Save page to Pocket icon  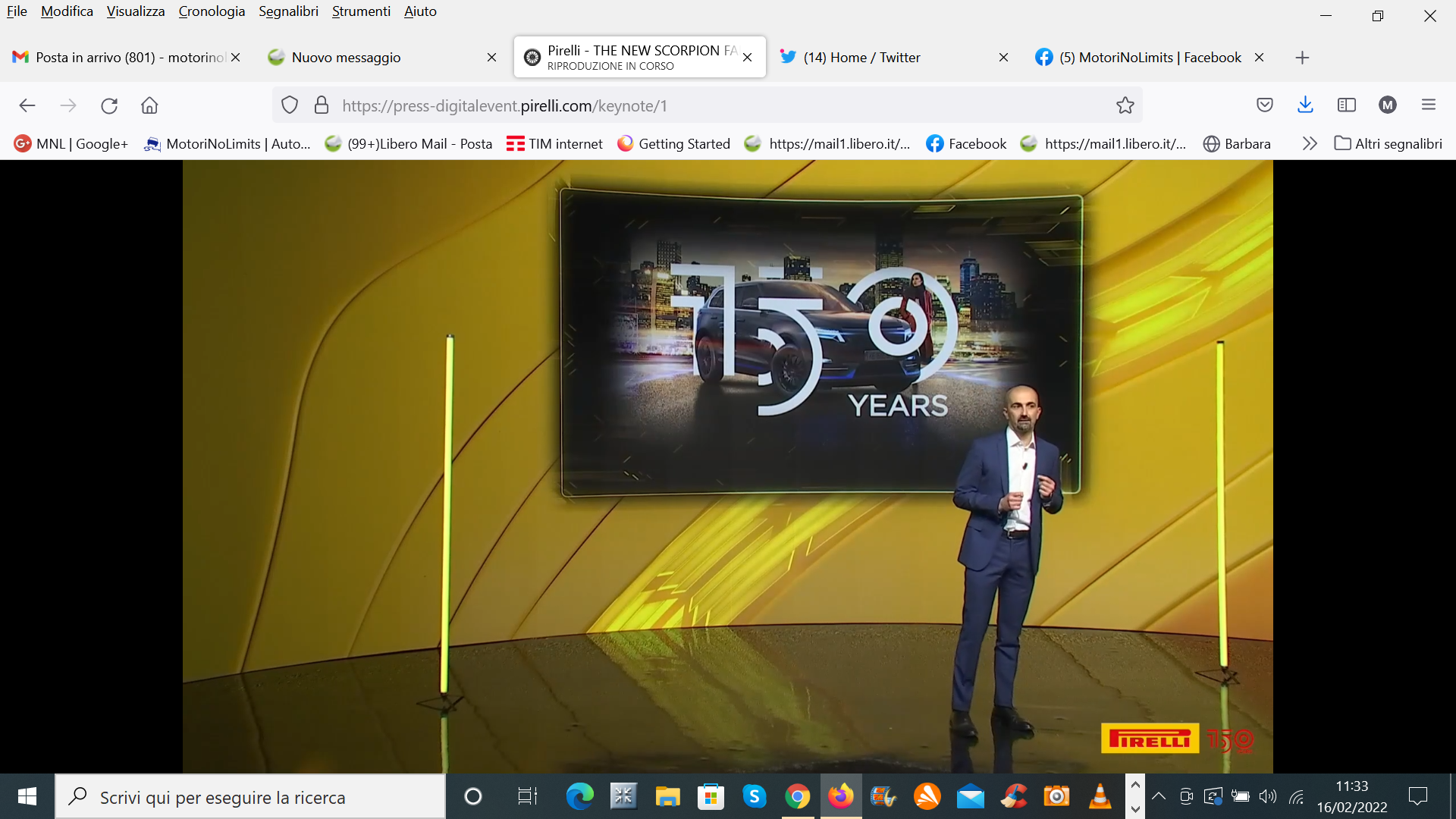[1264, 105]
